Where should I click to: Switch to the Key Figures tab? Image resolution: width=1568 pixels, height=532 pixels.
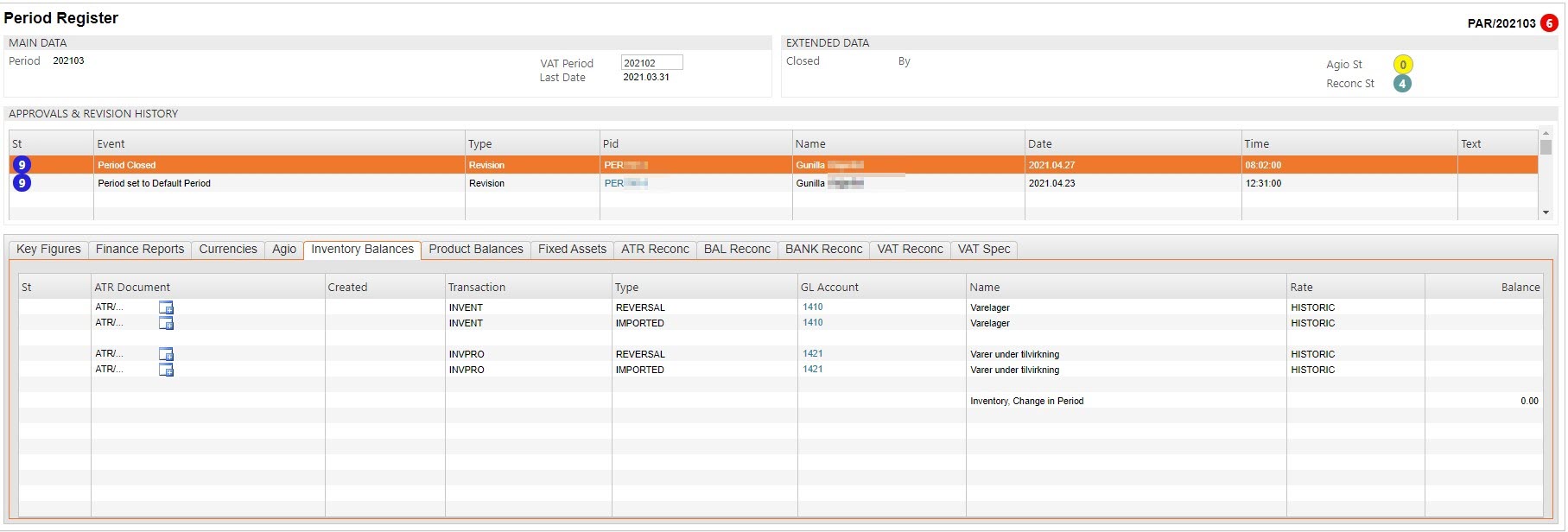click(x=48, y=250)
